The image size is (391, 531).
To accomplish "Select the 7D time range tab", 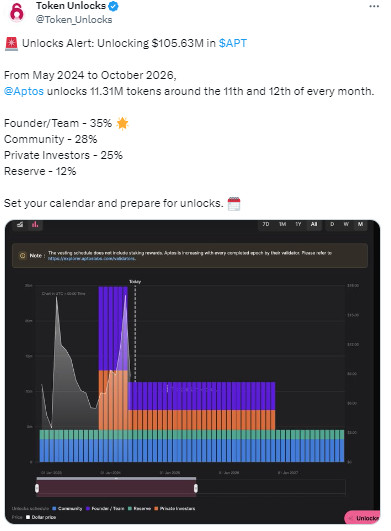I will [x=266, y=224].
